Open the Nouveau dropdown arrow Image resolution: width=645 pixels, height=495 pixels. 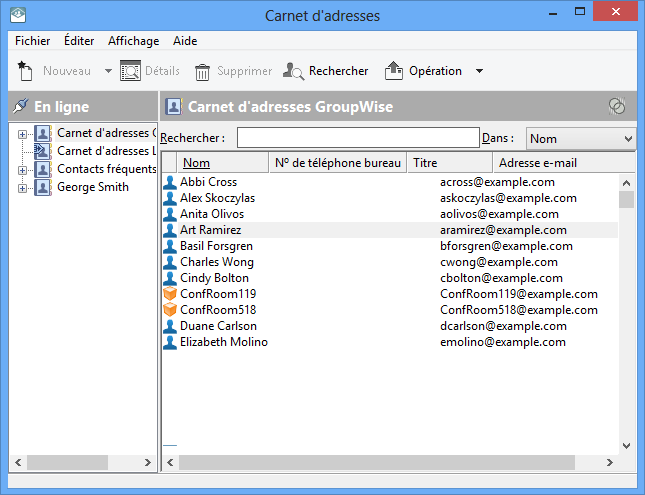[x=108, y=71]
